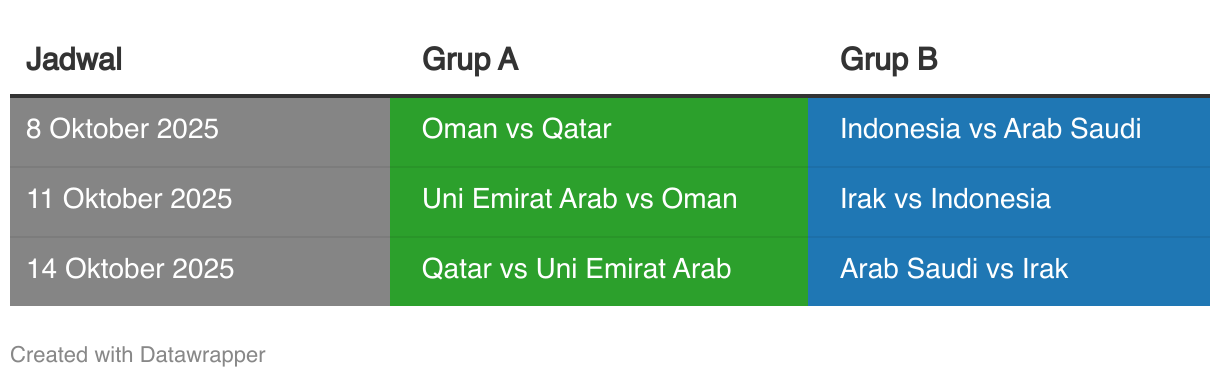Click the word Indonesia in the Irak vs Indonesia row
1220x378 pixels.
(990, 199)
